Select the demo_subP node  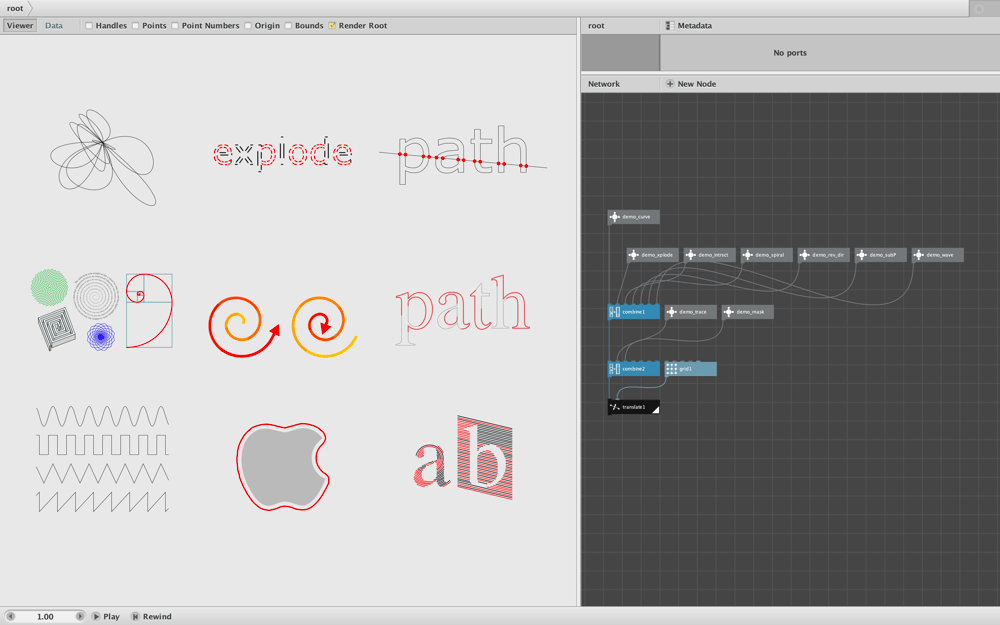880,255
